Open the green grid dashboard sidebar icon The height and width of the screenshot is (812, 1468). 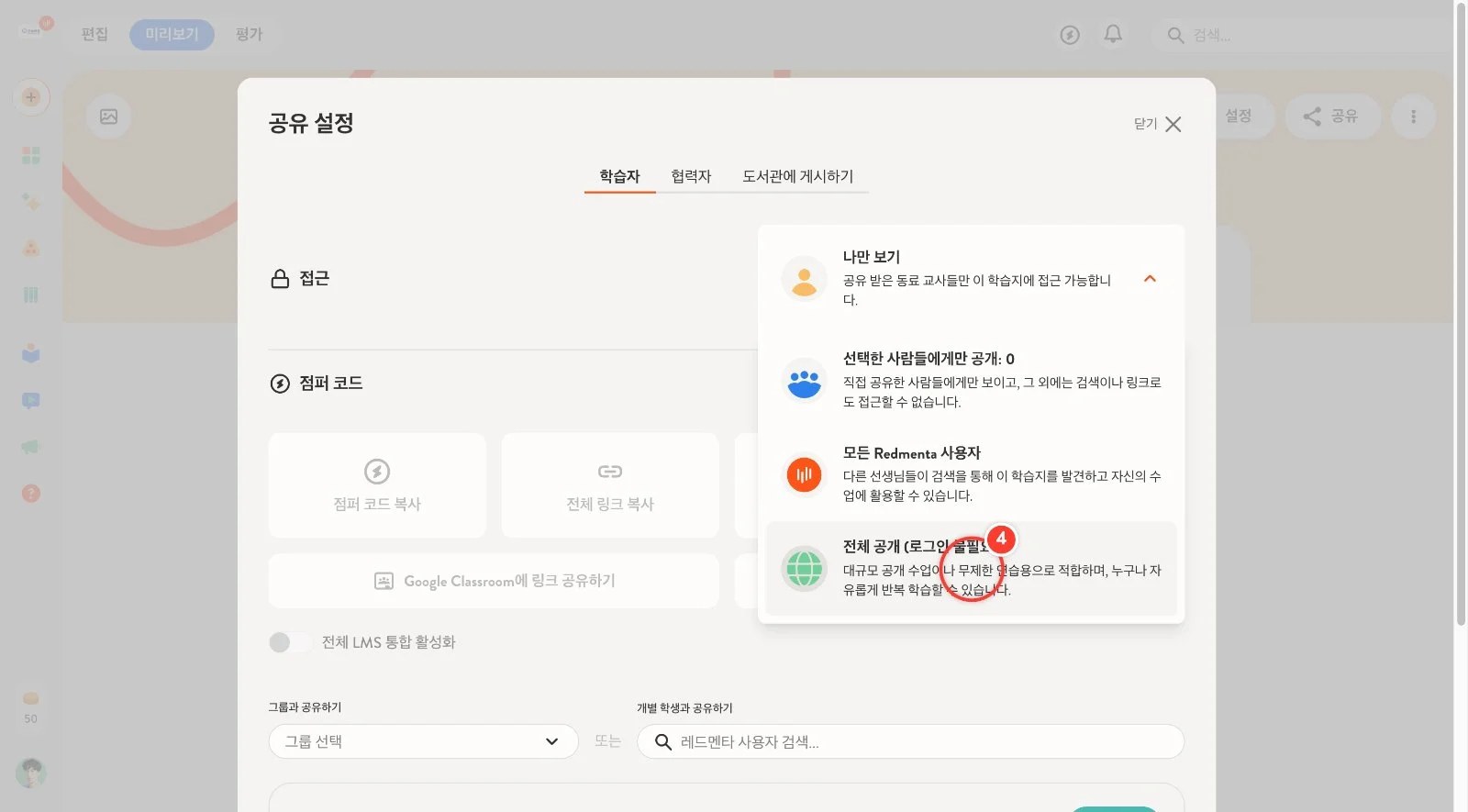(x=31, y=155)
